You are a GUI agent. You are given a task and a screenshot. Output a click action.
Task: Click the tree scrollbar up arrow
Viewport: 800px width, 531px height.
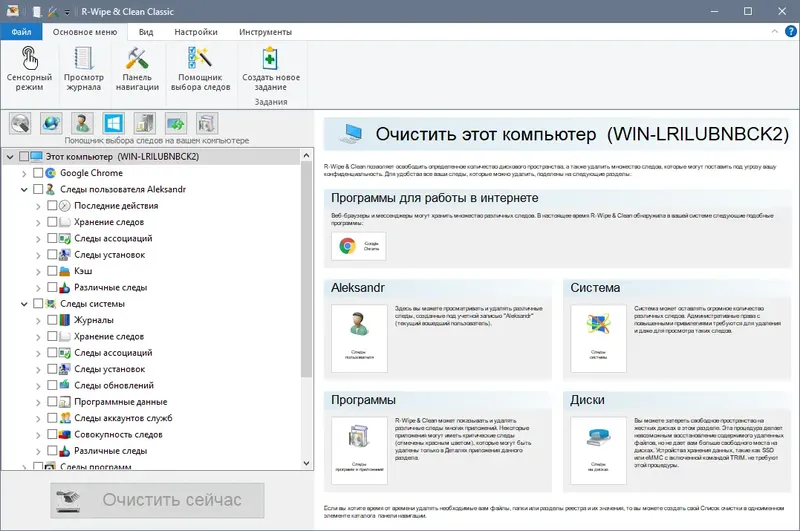(306, 155)
